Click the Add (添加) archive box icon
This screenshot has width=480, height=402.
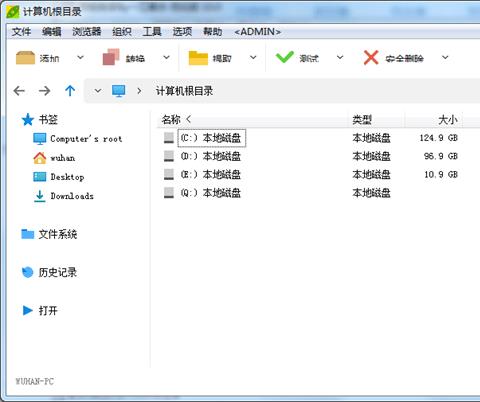[x=25, y=58]
